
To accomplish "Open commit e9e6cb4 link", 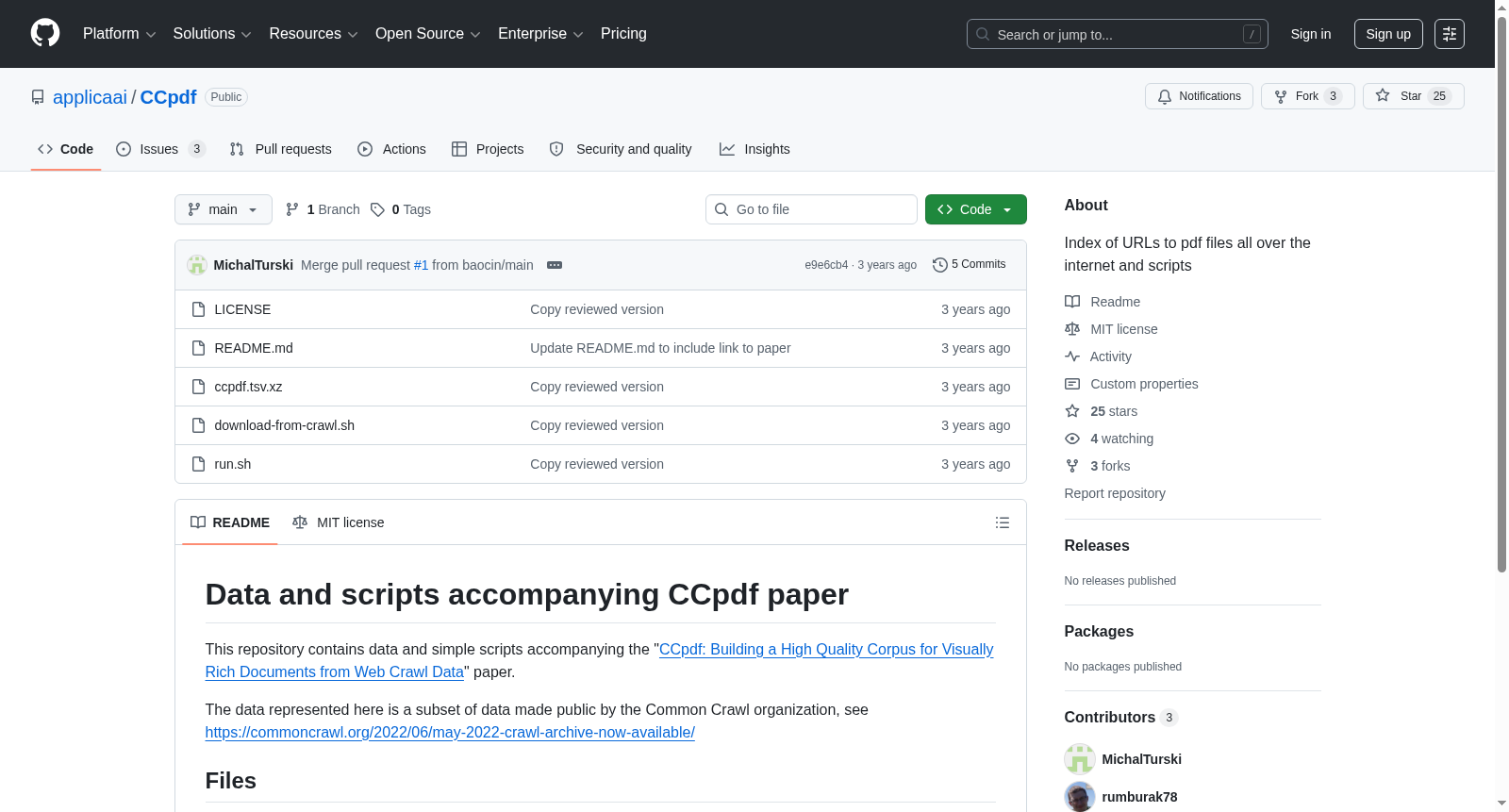I will [826, 265].
